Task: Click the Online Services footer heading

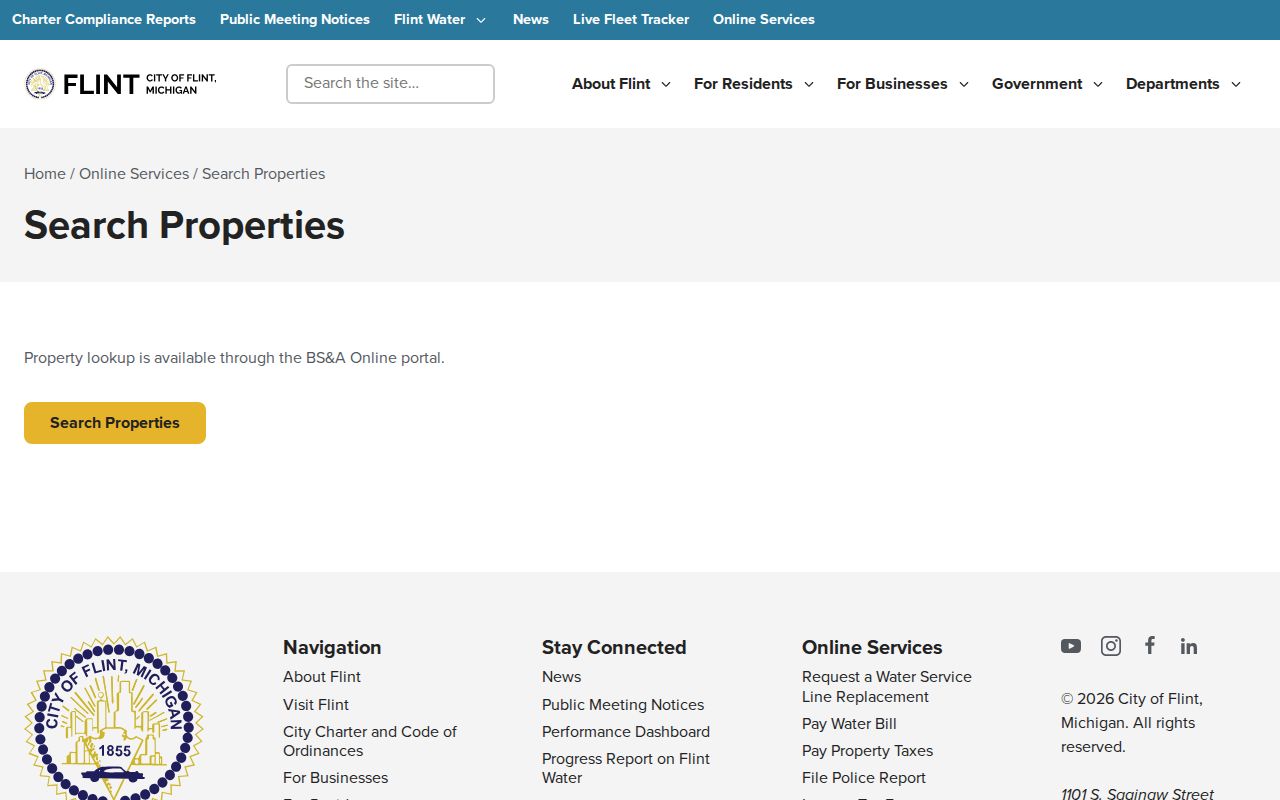Action: (872, 647)
